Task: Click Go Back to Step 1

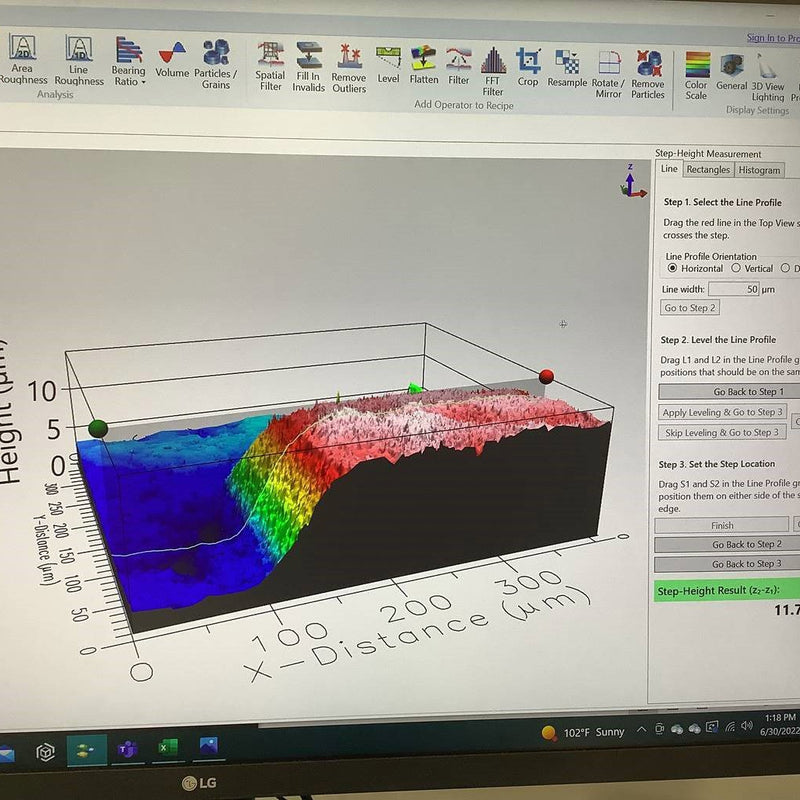Action: click(x=730, y=391)
